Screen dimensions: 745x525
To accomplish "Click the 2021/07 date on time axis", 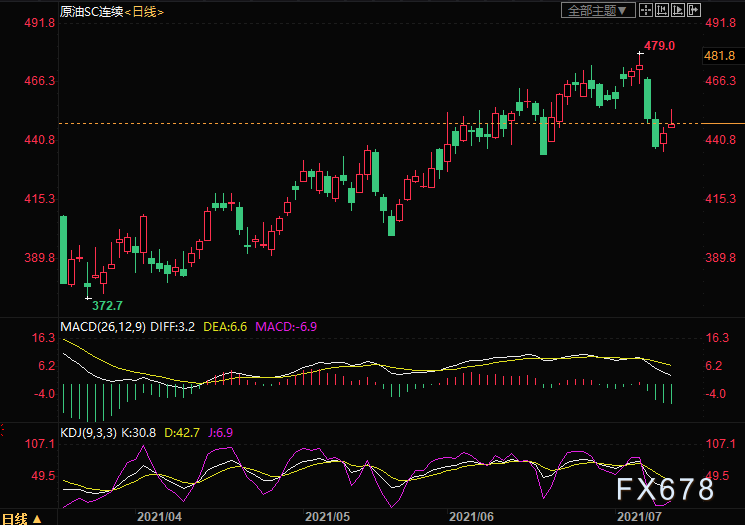I will pyautogui.click(x=641, y=517).
